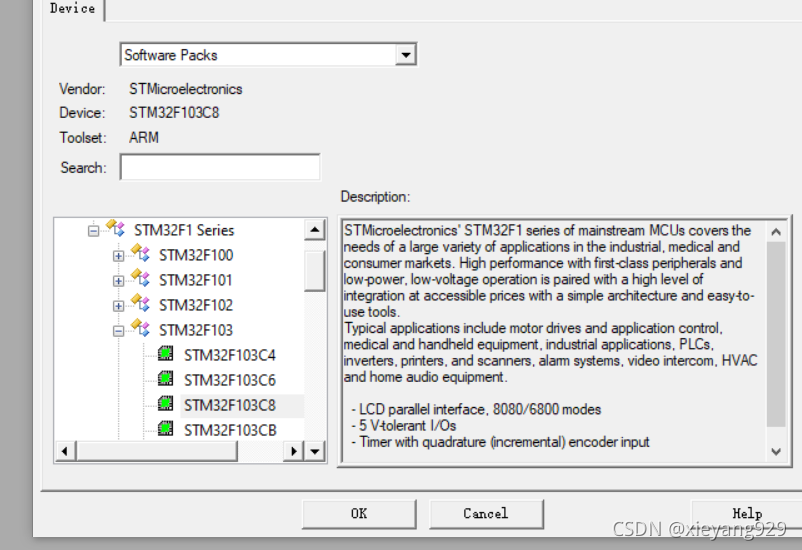The width and height of the screenshot is (802, 550).
Task: Select the STM32F103 label in tree
Action: [x=196, y=330]
